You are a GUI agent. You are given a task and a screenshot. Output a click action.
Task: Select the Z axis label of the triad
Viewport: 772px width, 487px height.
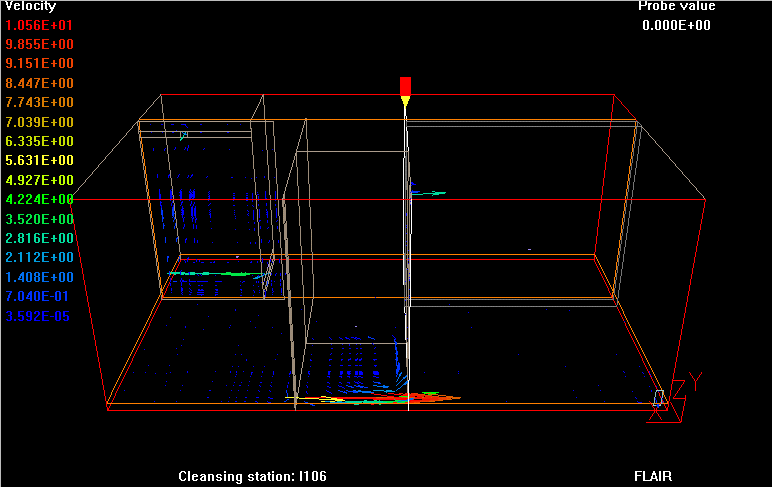click(x=680, y=389)
